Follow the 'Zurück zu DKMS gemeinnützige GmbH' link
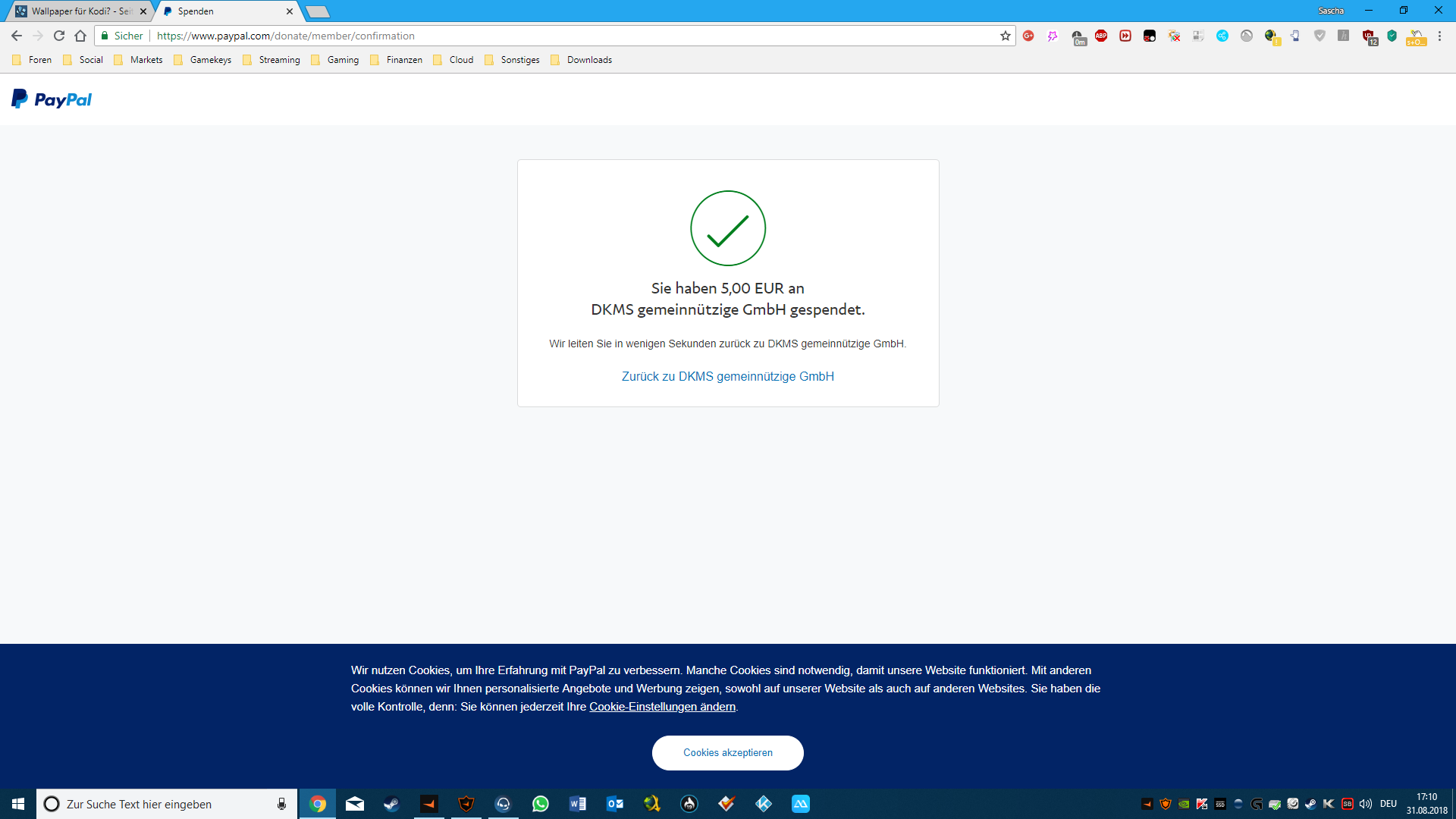 pos(727,376)
